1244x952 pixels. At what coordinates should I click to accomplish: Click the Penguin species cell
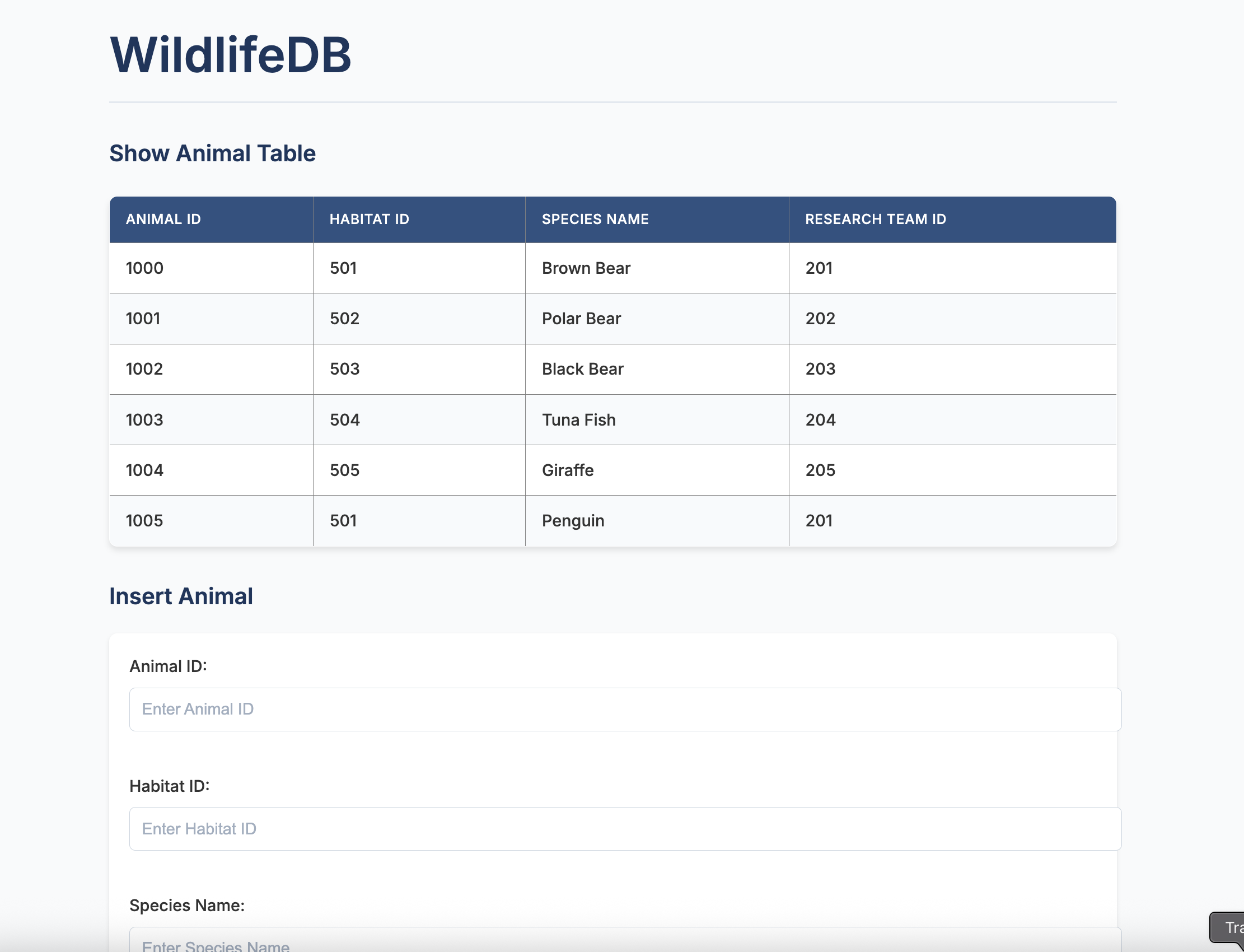coord(657,521)
